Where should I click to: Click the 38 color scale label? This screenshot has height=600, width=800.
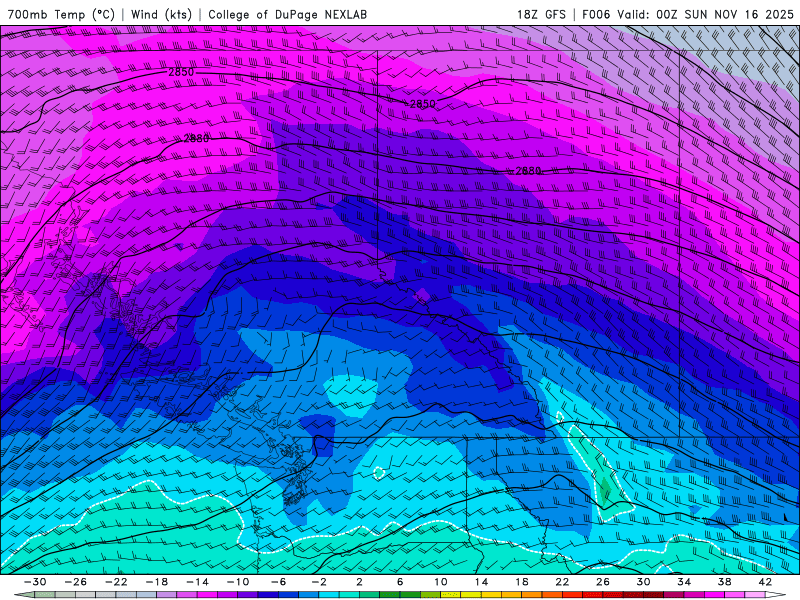724,582
